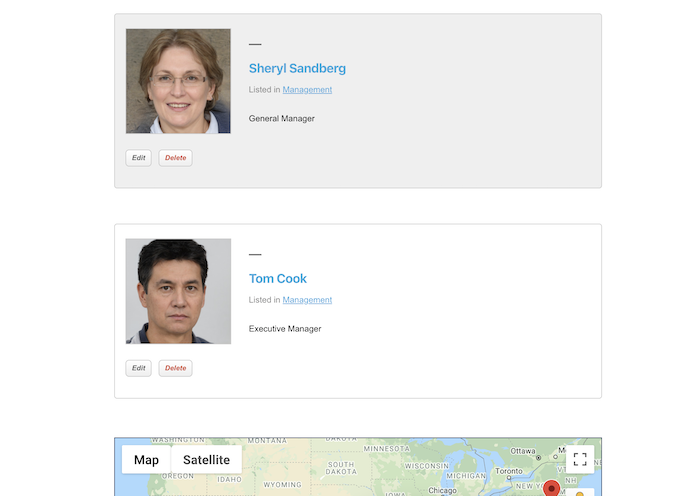Toggle fullscreen map view icon
Image resolution: width=700 pixels, height=496 pixels.
(x=580, y=459)
